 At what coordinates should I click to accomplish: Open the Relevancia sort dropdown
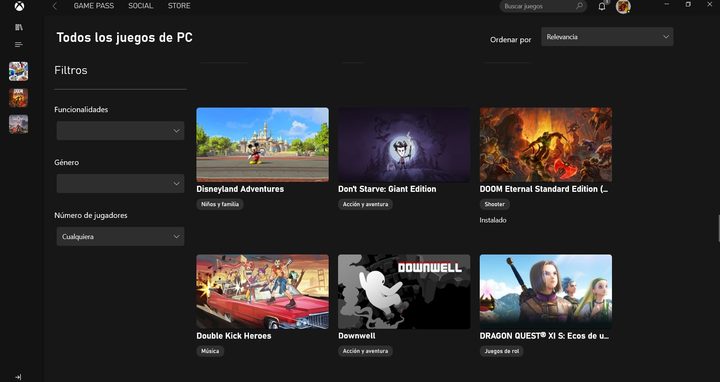pyautogui.click(x=607, y=37)
